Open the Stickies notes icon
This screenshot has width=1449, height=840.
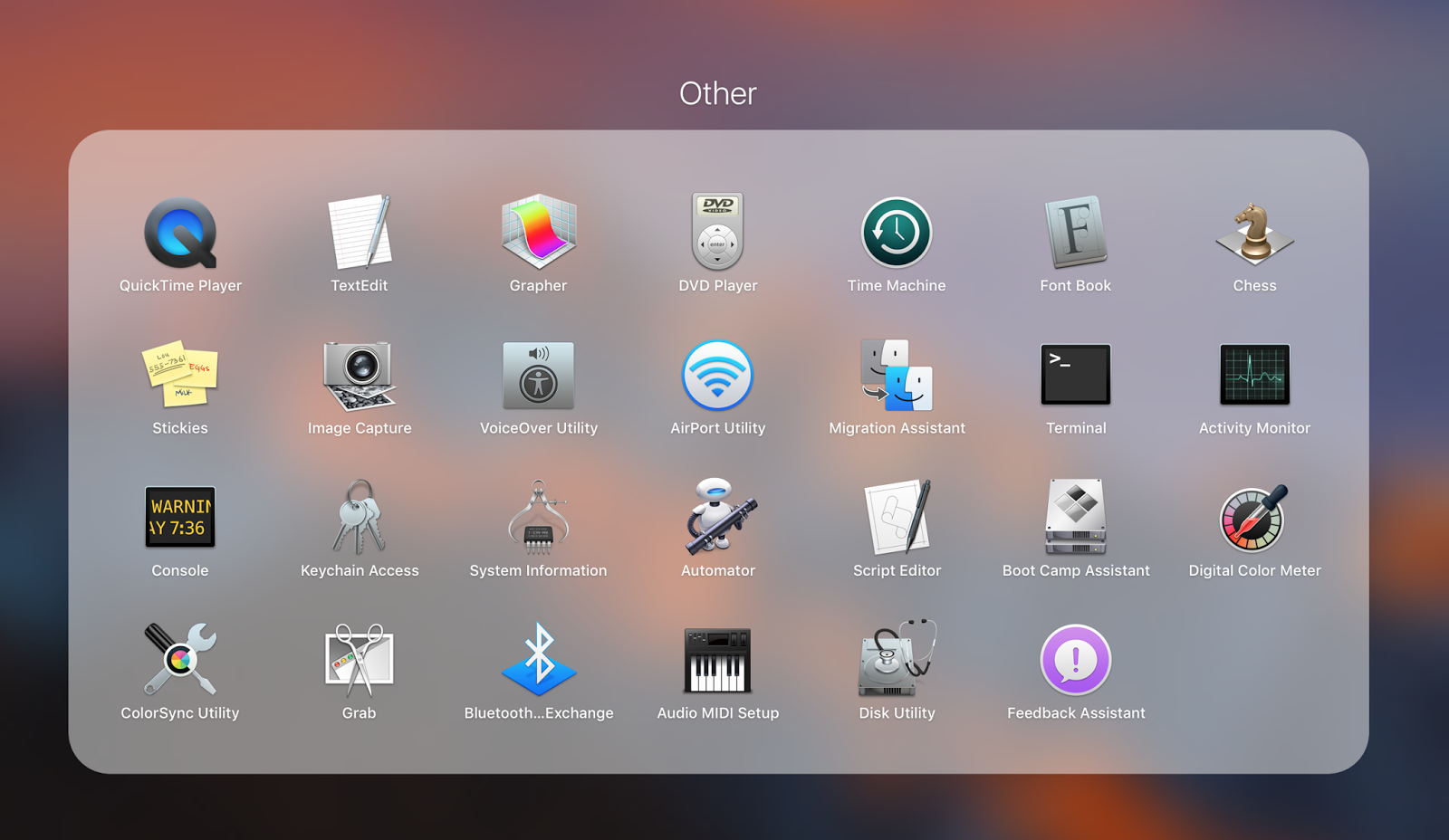coord(180,374)
